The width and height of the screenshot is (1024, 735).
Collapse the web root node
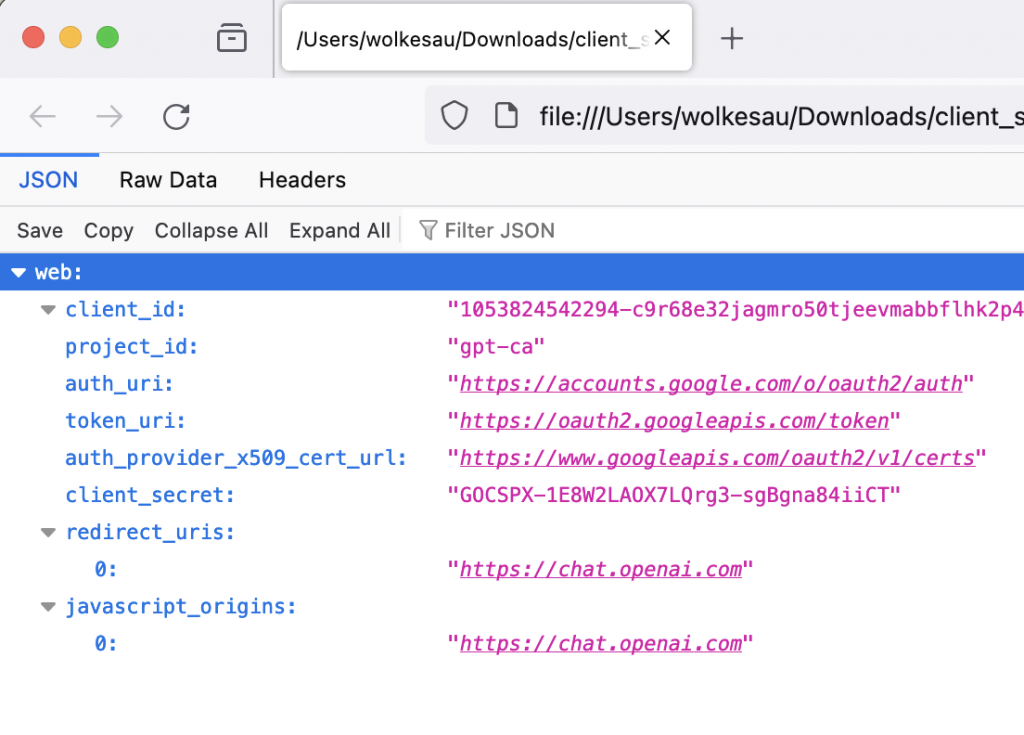point(19,272)
